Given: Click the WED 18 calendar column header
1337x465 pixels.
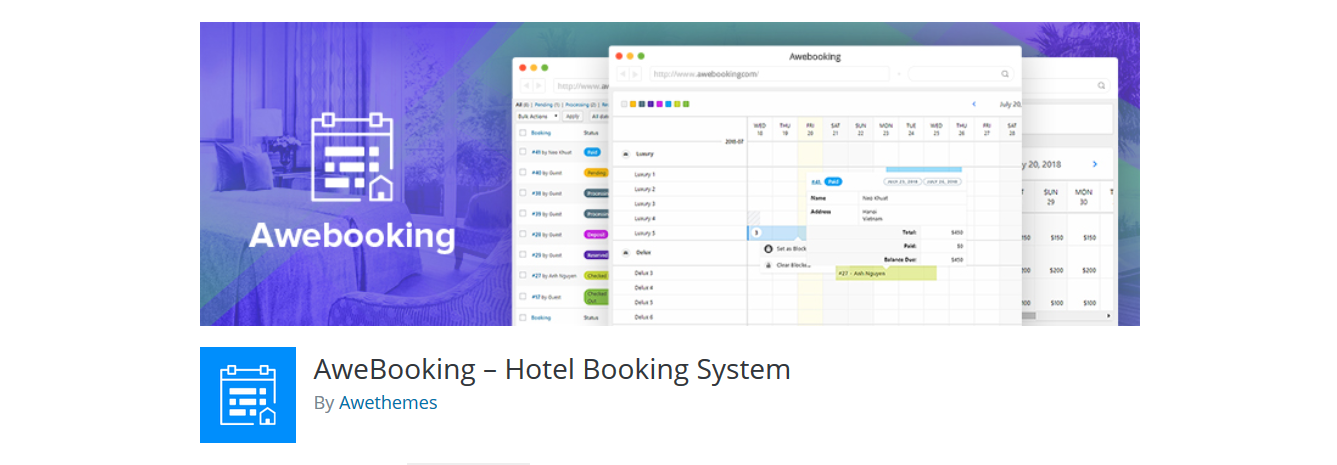Looking at the screenshot, I should 760,129.
